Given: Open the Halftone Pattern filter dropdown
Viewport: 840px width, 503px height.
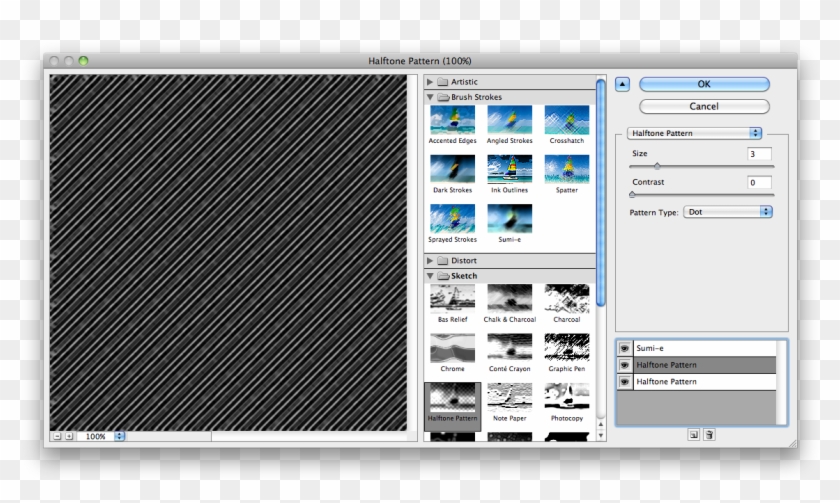Looking at the screenshot, I should [x=694, y=133].
